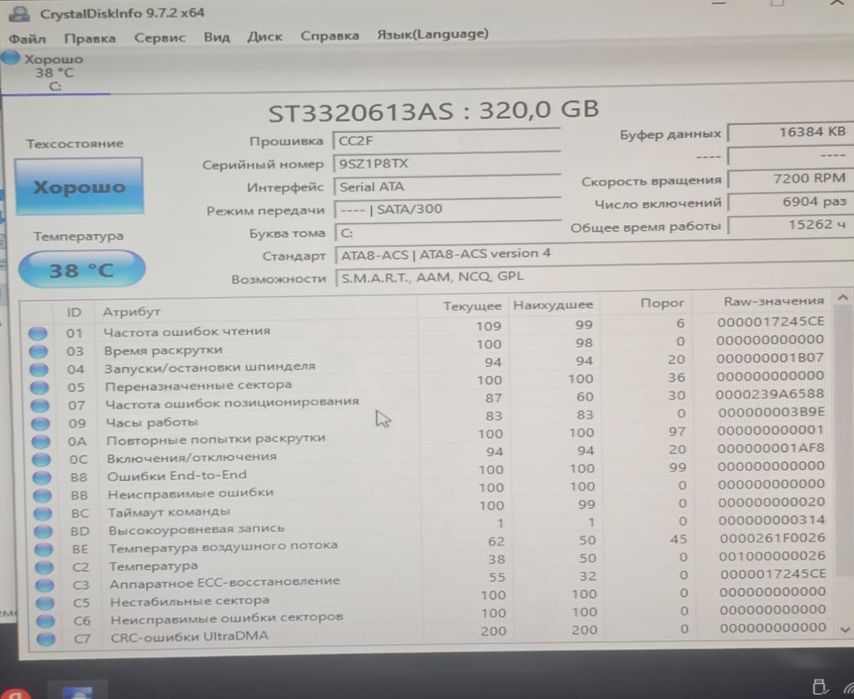This screenshot has height=699, width=854.
Task: Open the Язык(Language) menu
Action: coord(433,34)
